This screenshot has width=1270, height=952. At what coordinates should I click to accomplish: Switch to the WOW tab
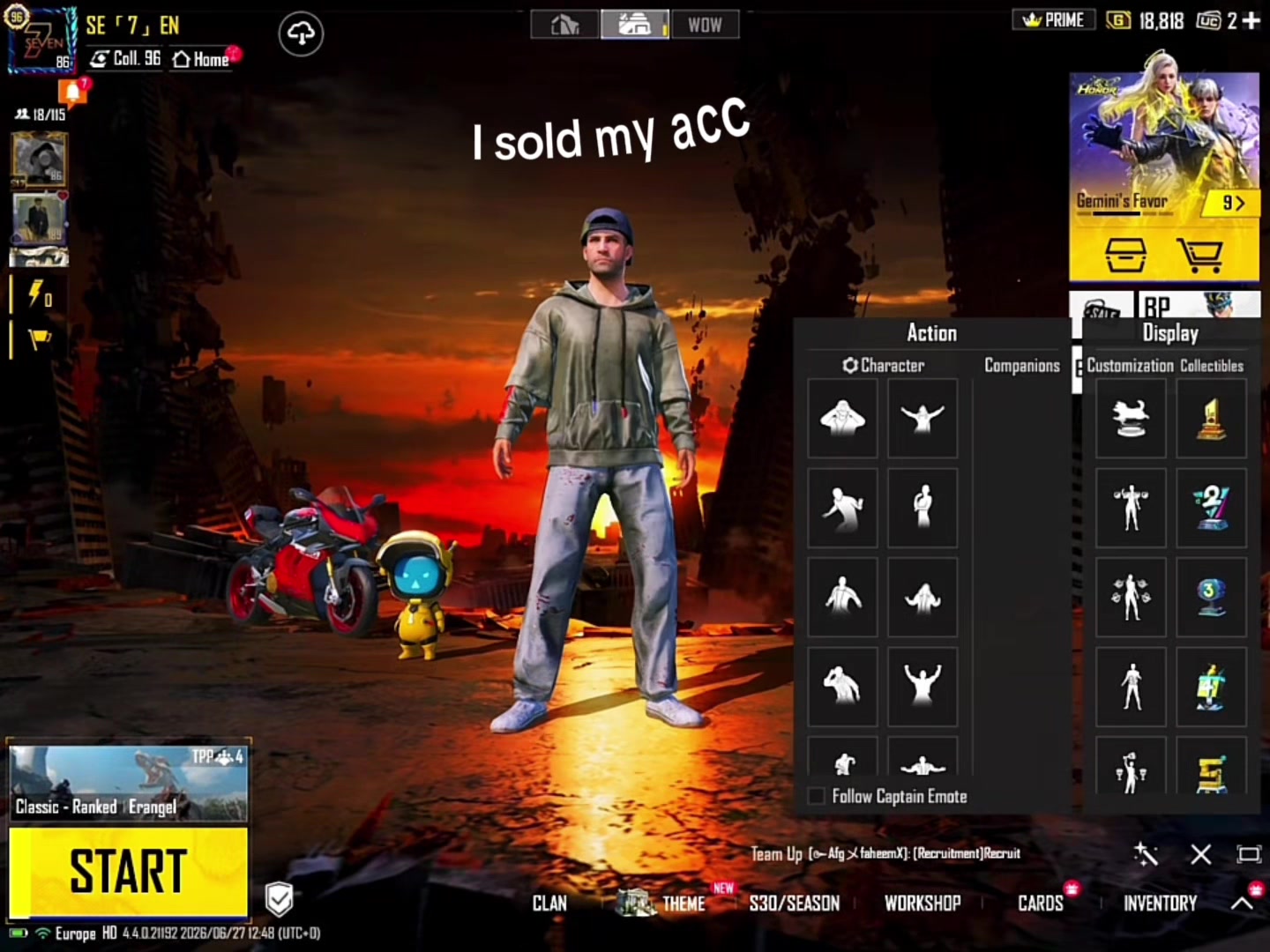click(x=705, y=25)
